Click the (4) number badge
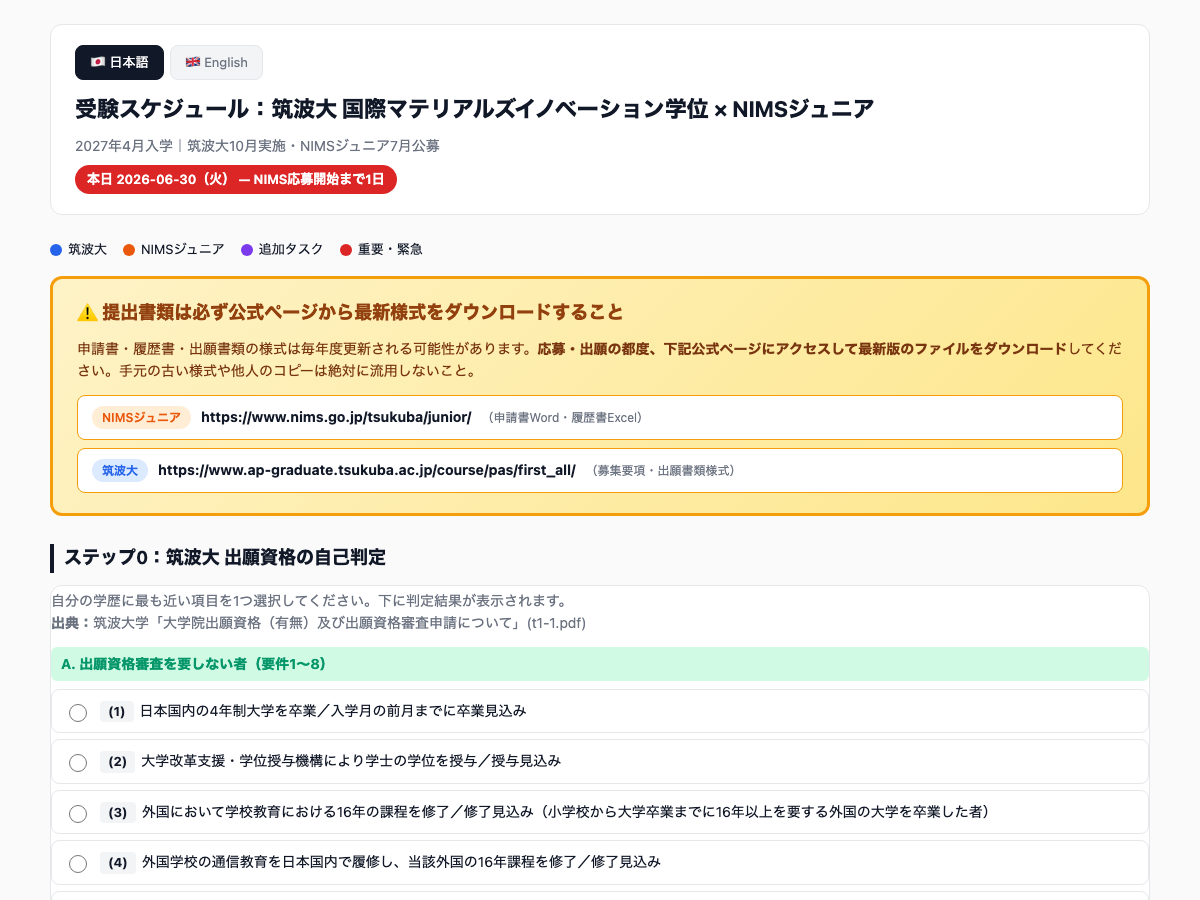This screenshot has height=900, width=1200. coord(118,862)
